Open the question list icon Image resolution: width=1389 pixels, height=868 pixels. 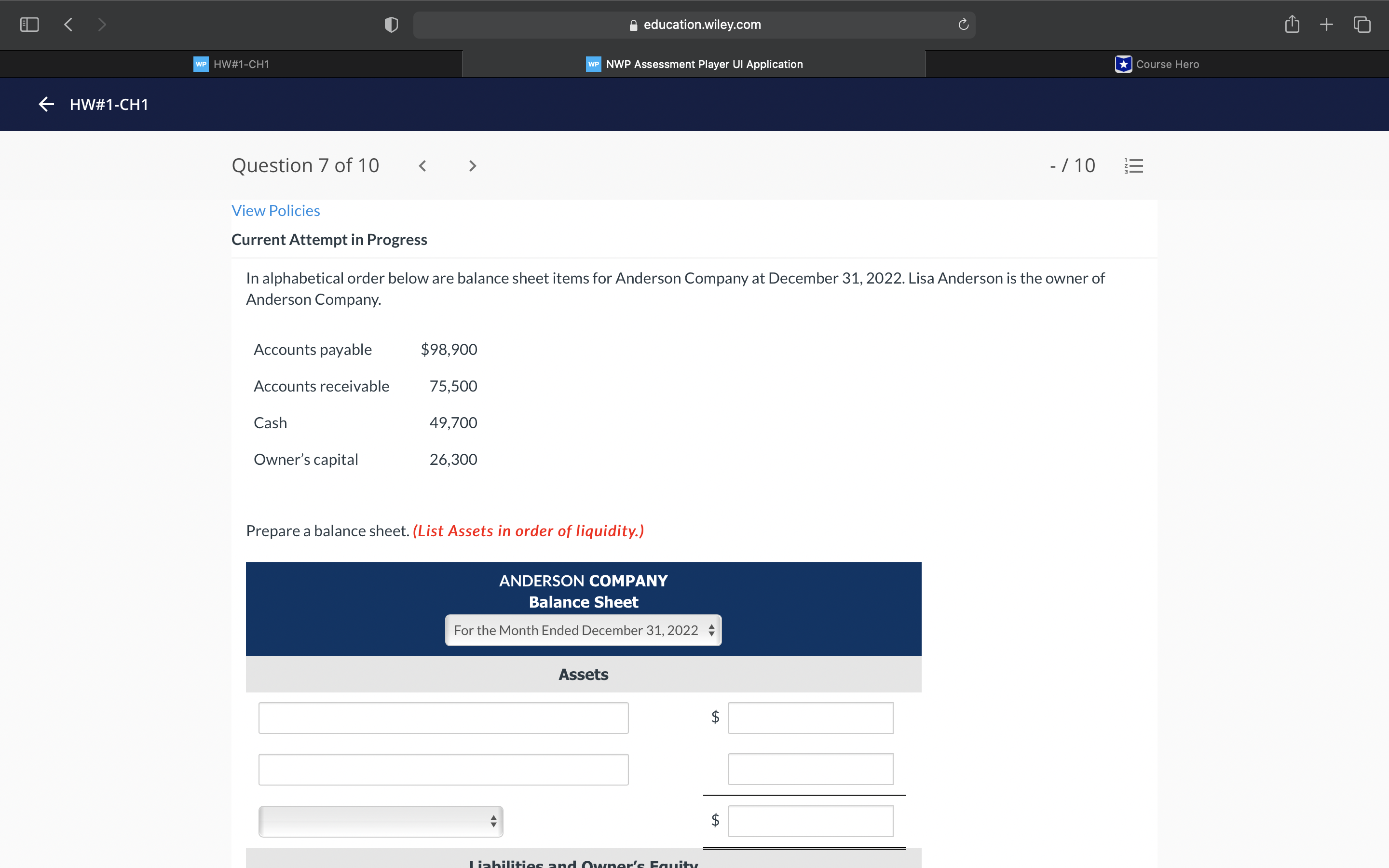pos(1133,166)
